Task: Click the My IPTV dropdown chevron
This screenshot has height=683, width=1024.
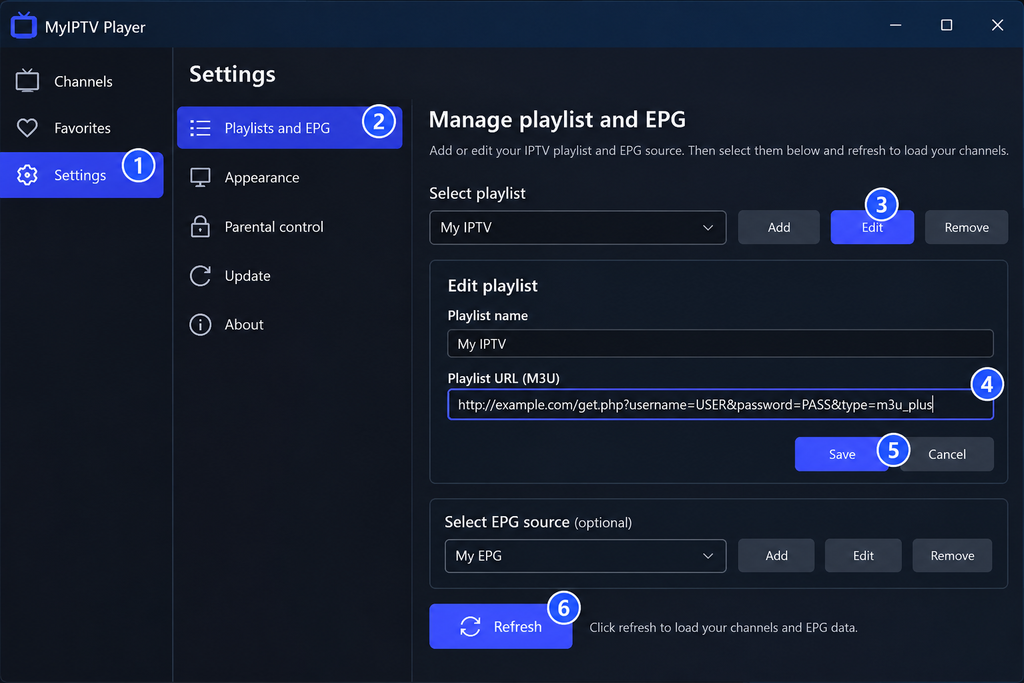Action: click(x=707, y=227)
